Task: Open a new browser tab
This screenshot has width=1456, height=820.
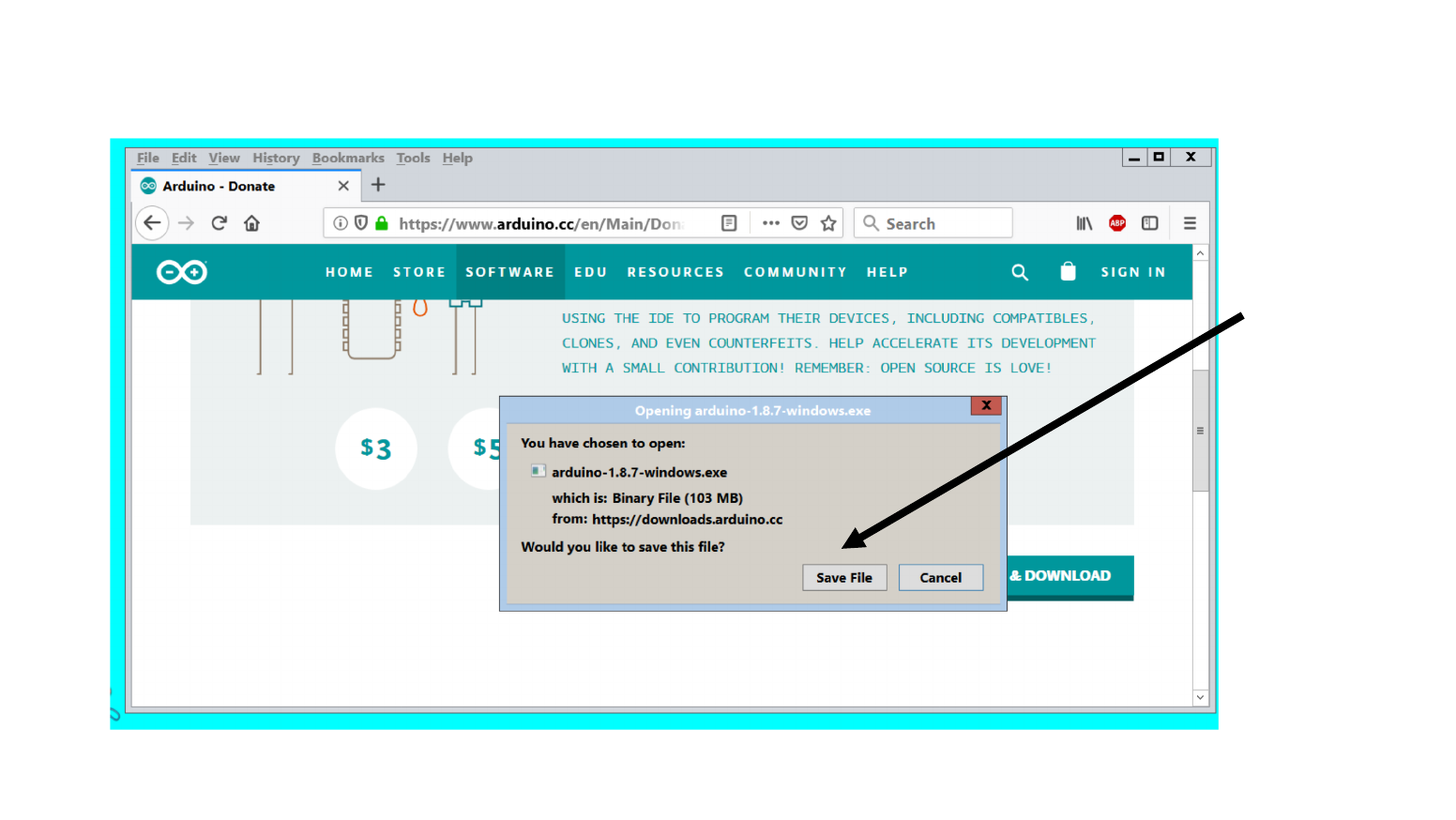Action: pyautogui.click(x=378, y=185)
